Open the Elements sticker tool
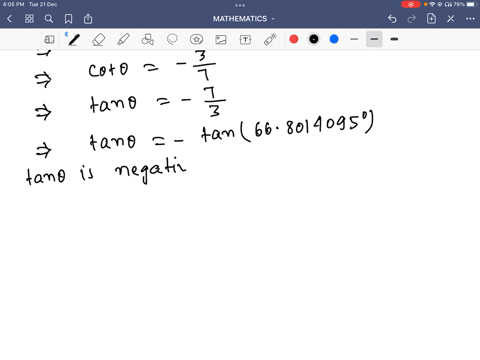The width and height of the screenshot is (480, 360). coord(196,39)
